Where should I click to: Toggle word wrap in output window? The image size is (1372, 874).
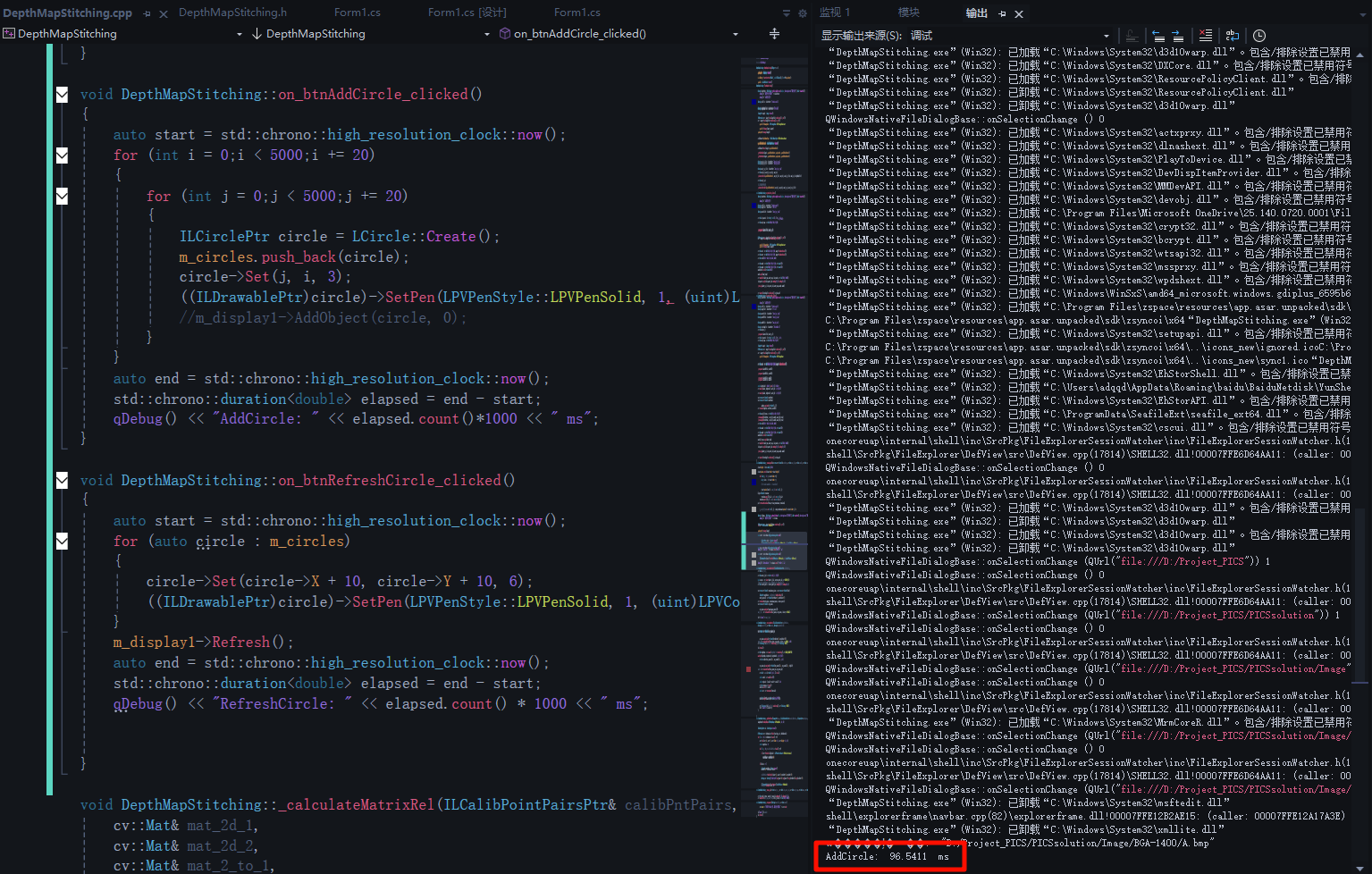click(x=1233, y=36)
